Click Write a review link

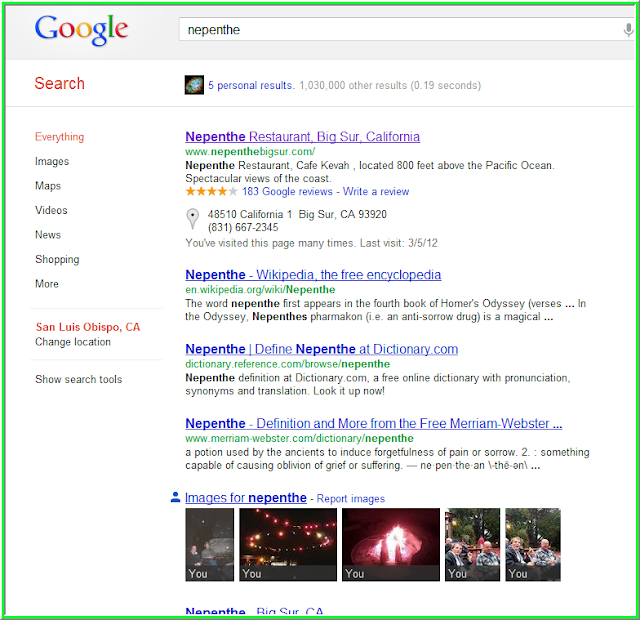coord(376,191)
